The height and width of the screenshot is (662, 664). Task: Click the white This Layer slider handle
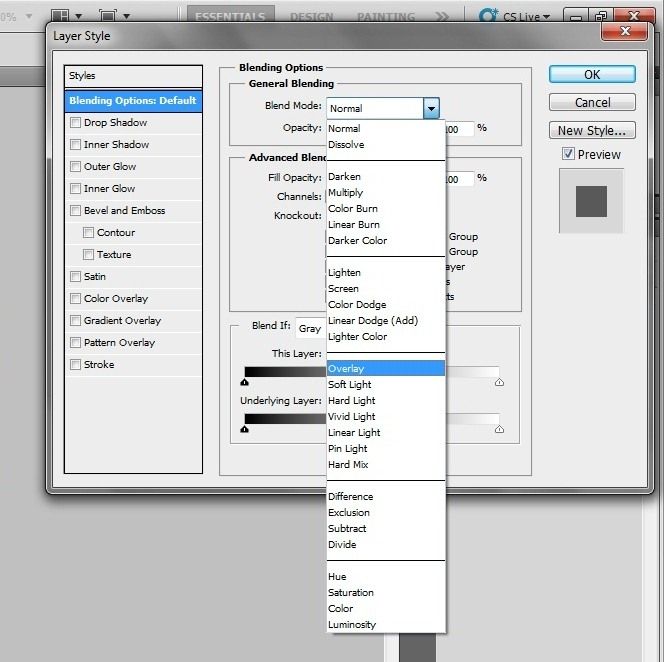pos(499,382)
